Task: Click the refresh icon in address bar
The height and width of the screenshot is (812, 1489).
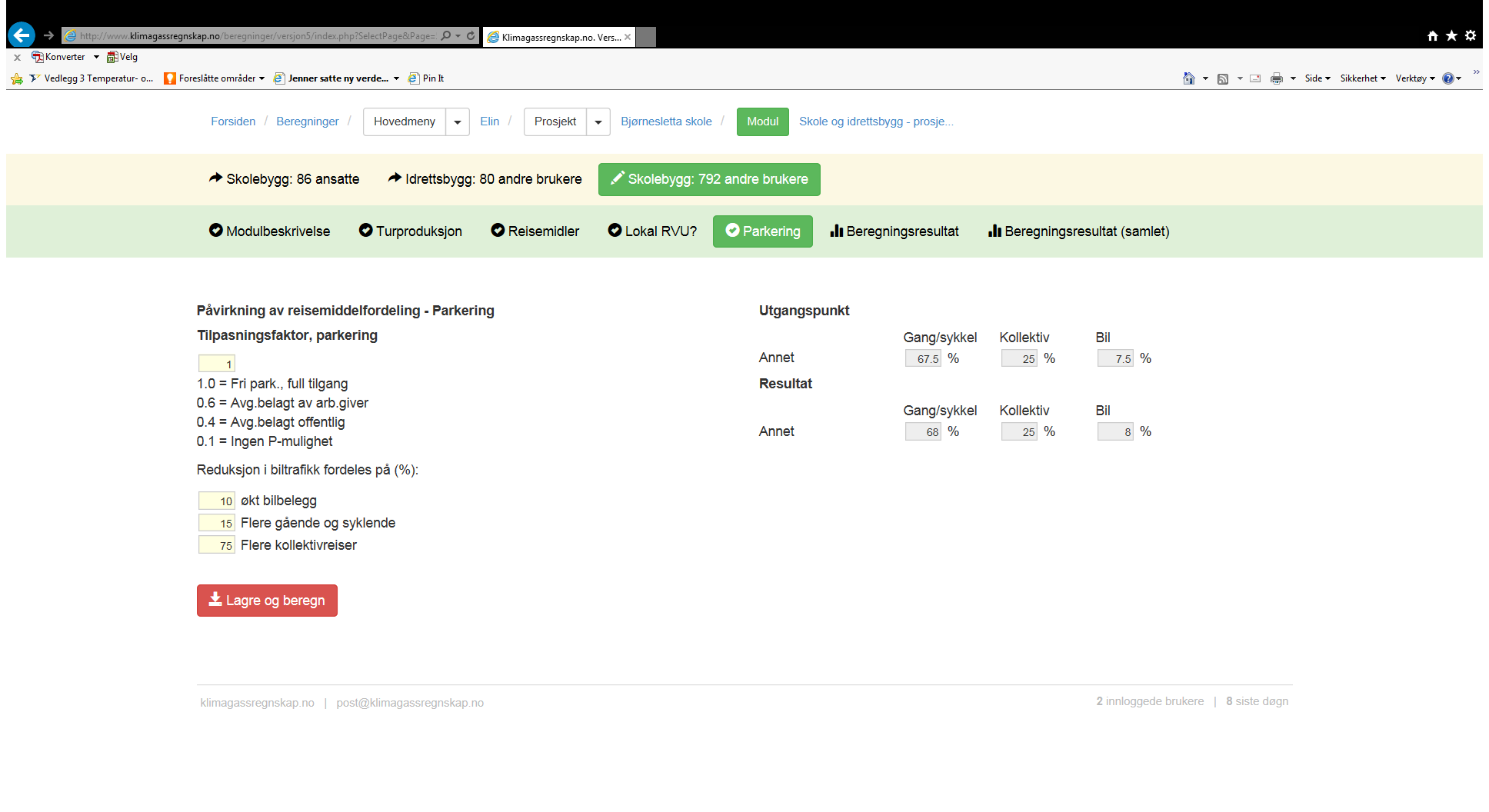Action: pos(471,35)
